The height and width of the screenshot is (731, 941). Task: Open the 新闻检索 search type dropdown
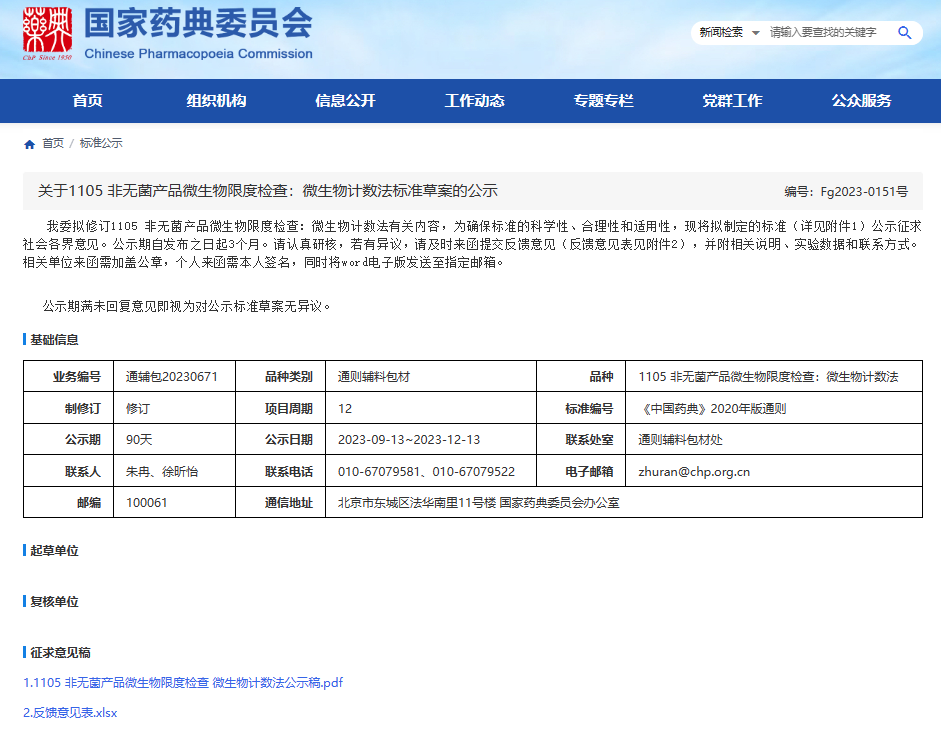[x=730, y=32]
